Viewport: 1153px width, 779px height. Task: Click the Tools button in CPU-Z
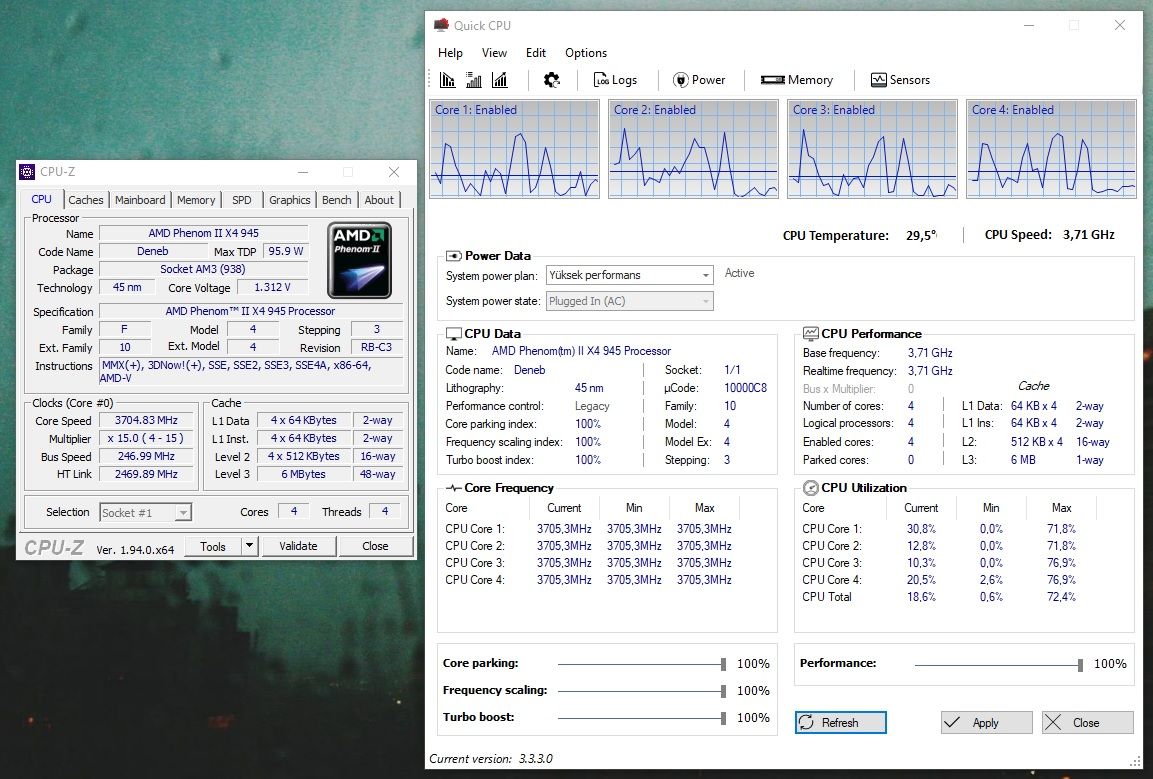tap(213, 546)
